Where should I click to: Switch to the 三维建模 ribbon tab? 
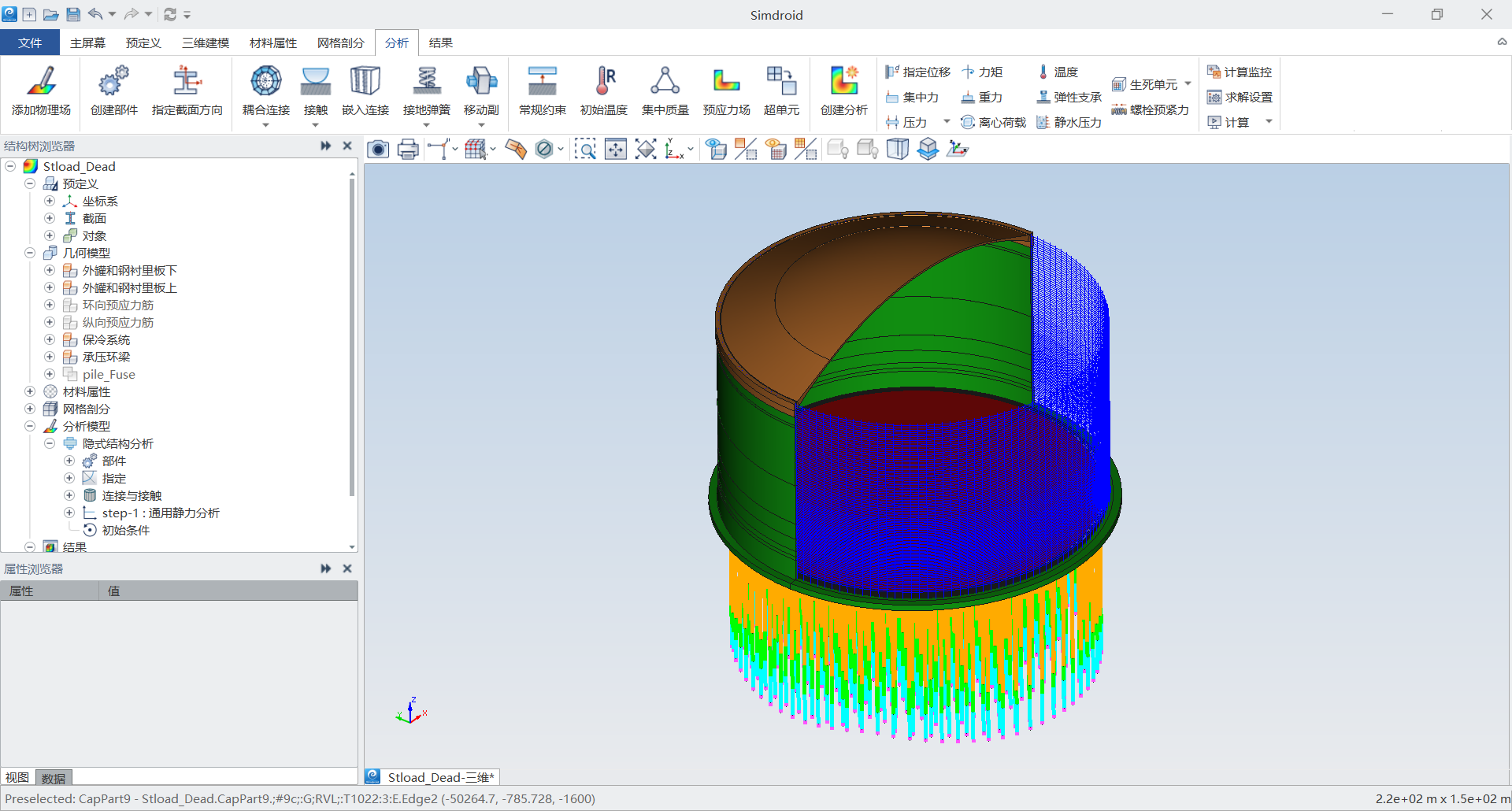tap(206, 43)
